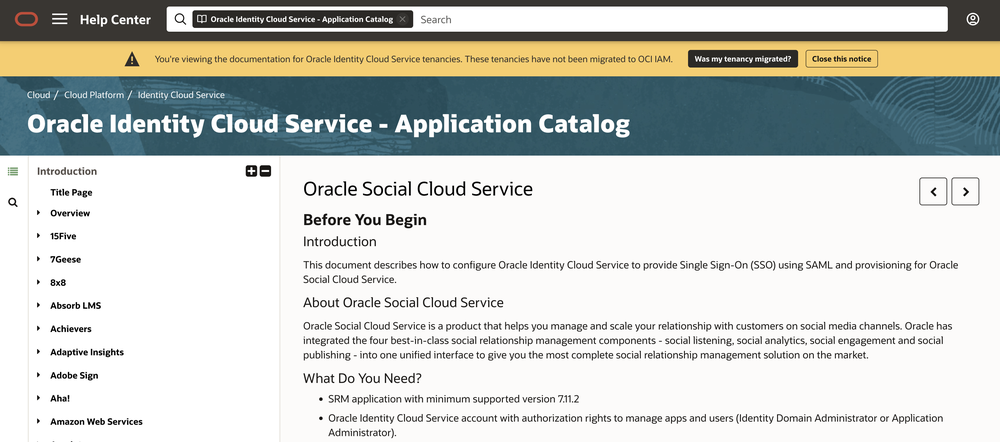Screen dimensions: 1000x442
Task: Open the user profile icon
Action: tap(973, 19)
